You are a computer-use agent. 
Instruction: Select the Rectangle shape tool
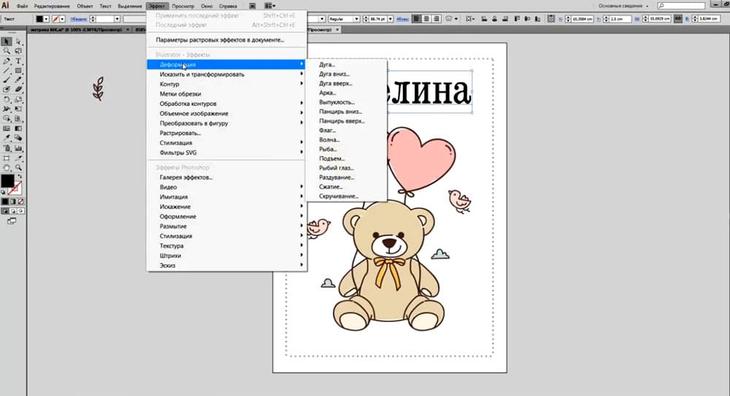18,71
